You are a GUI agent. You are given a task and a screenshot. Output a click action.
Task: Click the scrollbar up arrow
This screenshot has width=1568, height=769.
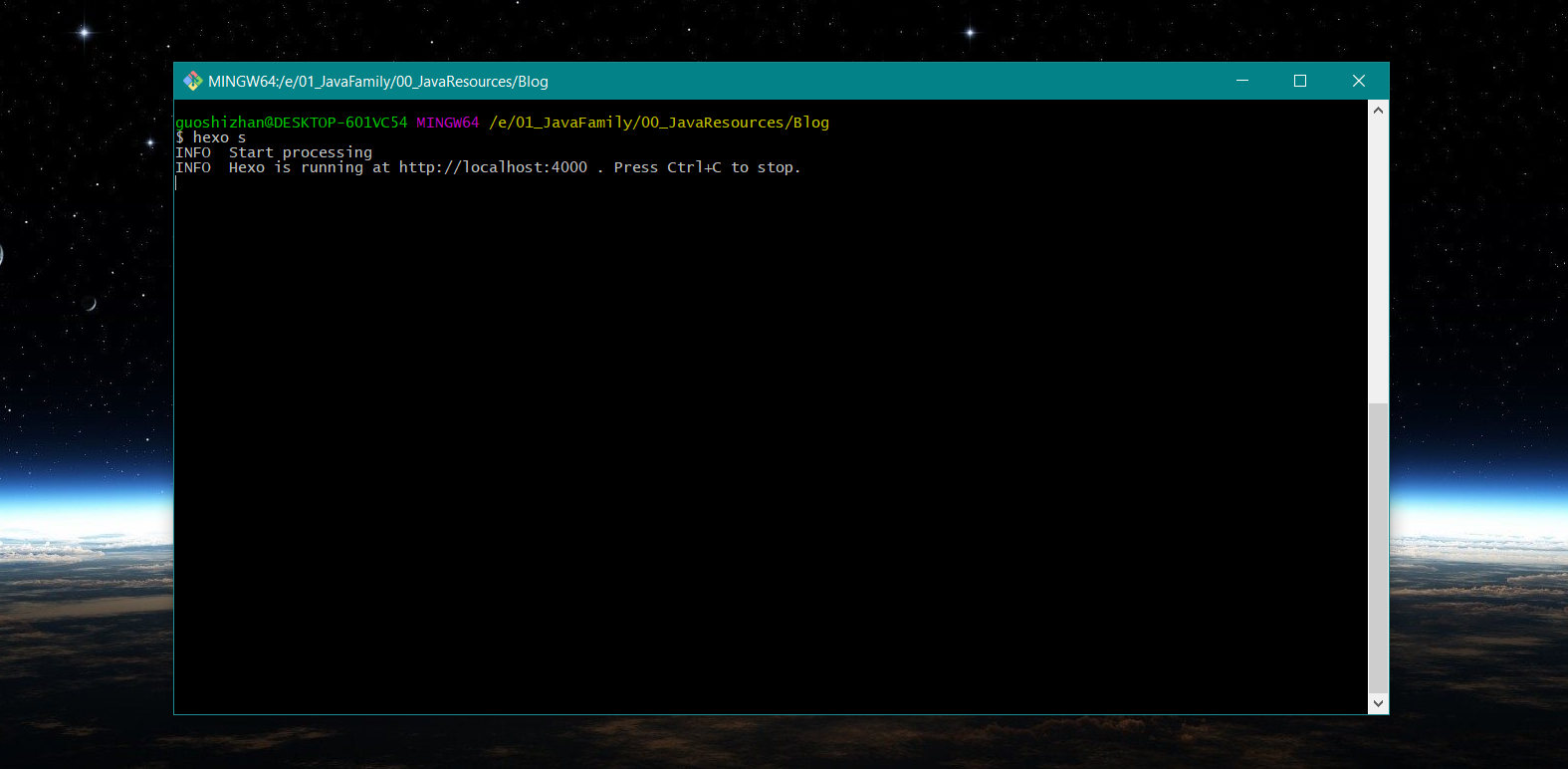click(x=1378, y=110)
